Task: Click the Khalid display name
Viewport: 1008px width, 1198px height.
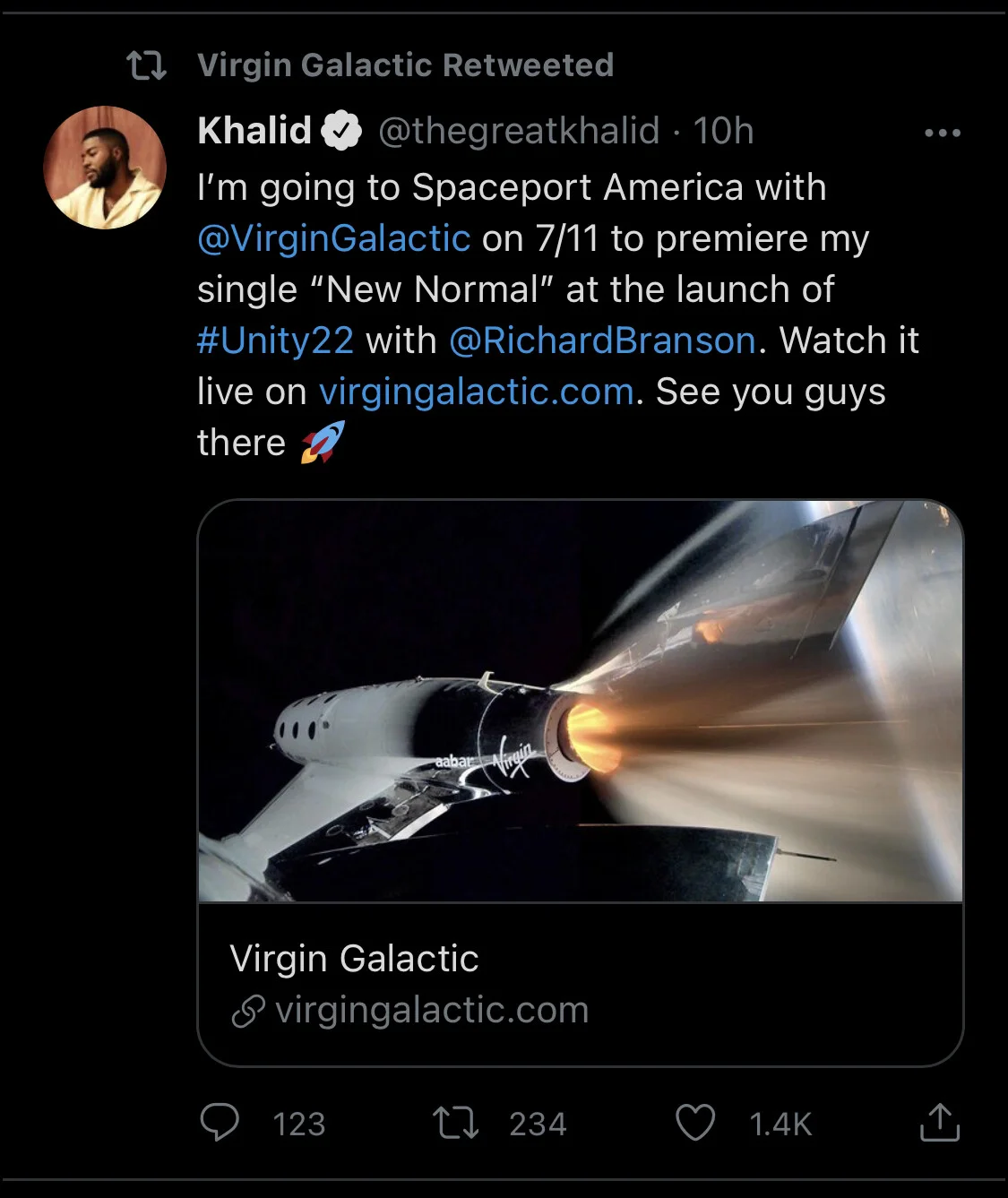Action: (x=254, y=131)
